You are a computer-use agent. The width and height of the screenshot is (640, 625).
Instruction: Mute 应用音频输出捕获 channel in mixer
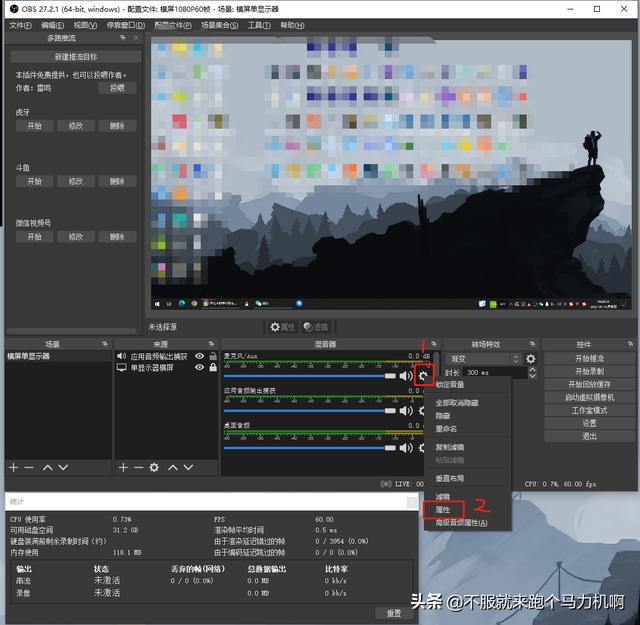point(406,410)
